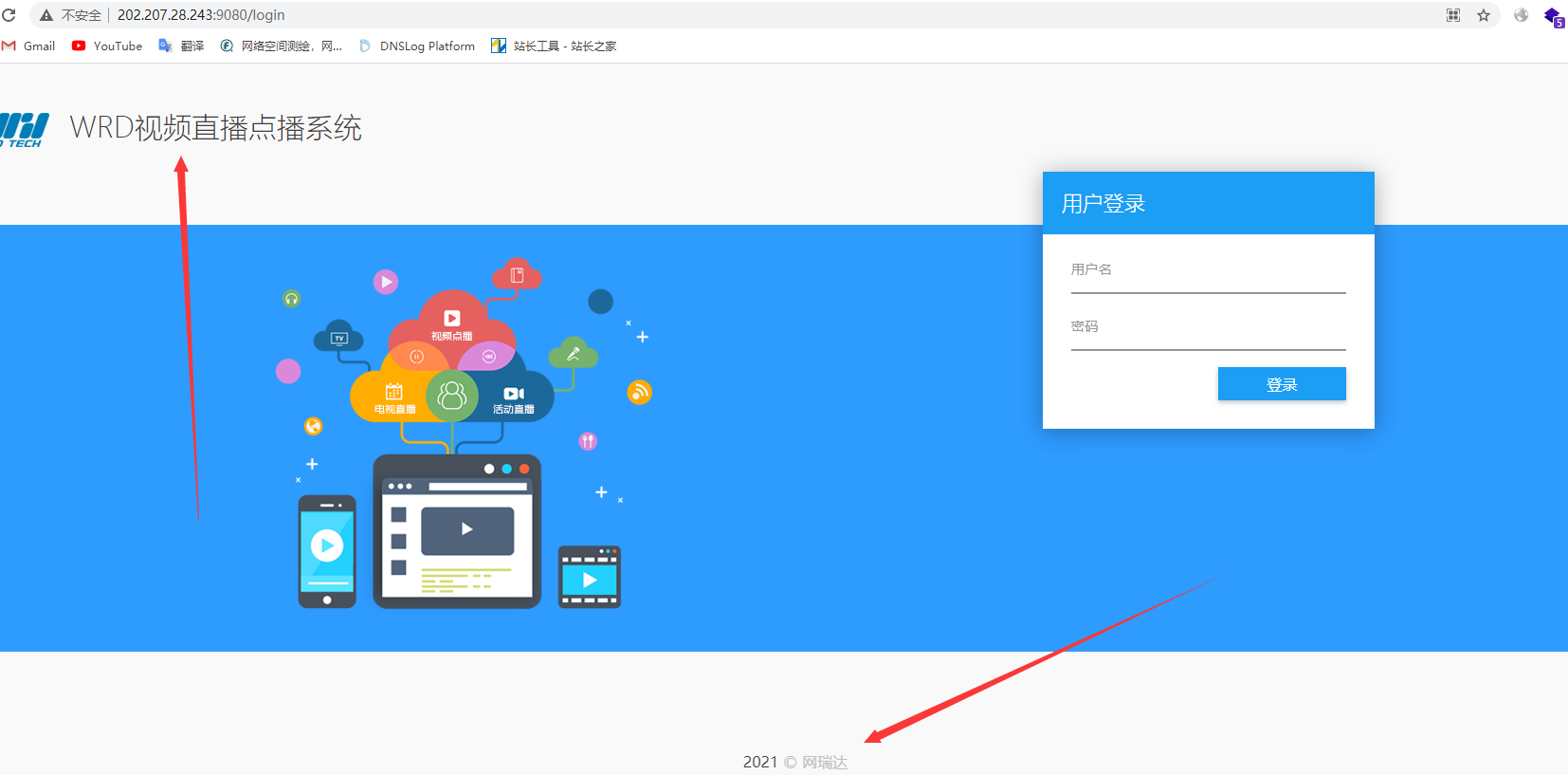Click the red clipboard cloud icon
Image resolution: width=1568 pixels, height=775 pixels.
[517, 275]
